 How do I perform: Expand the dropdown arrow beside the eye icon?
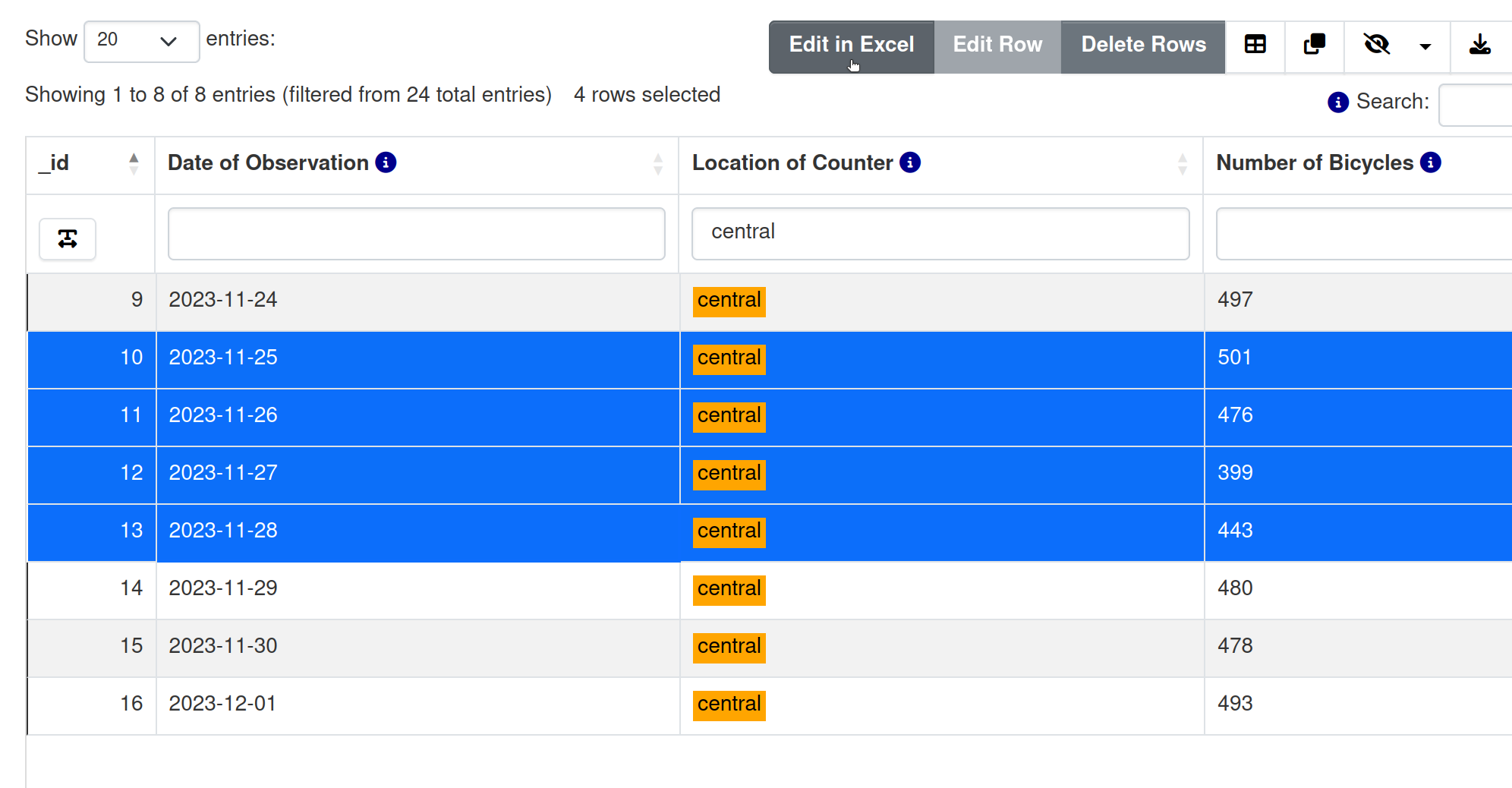(x=1425, y=47)
